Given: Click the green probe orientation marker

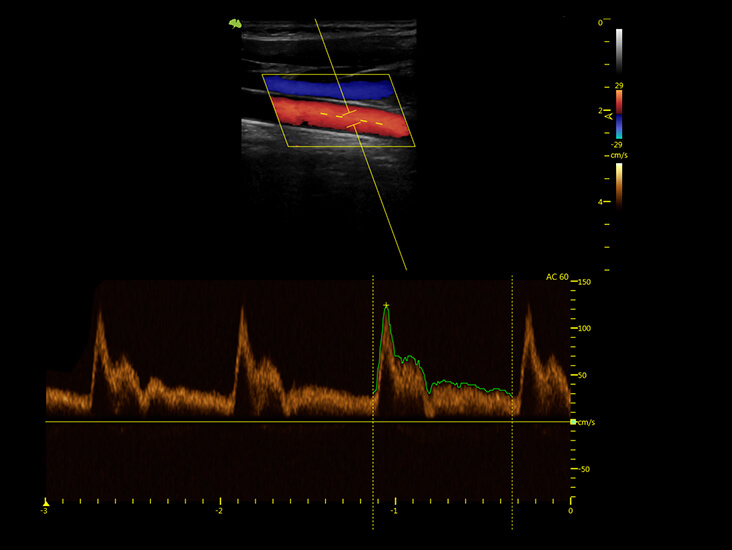Looking at the screenshot, I should click(235, 23).
